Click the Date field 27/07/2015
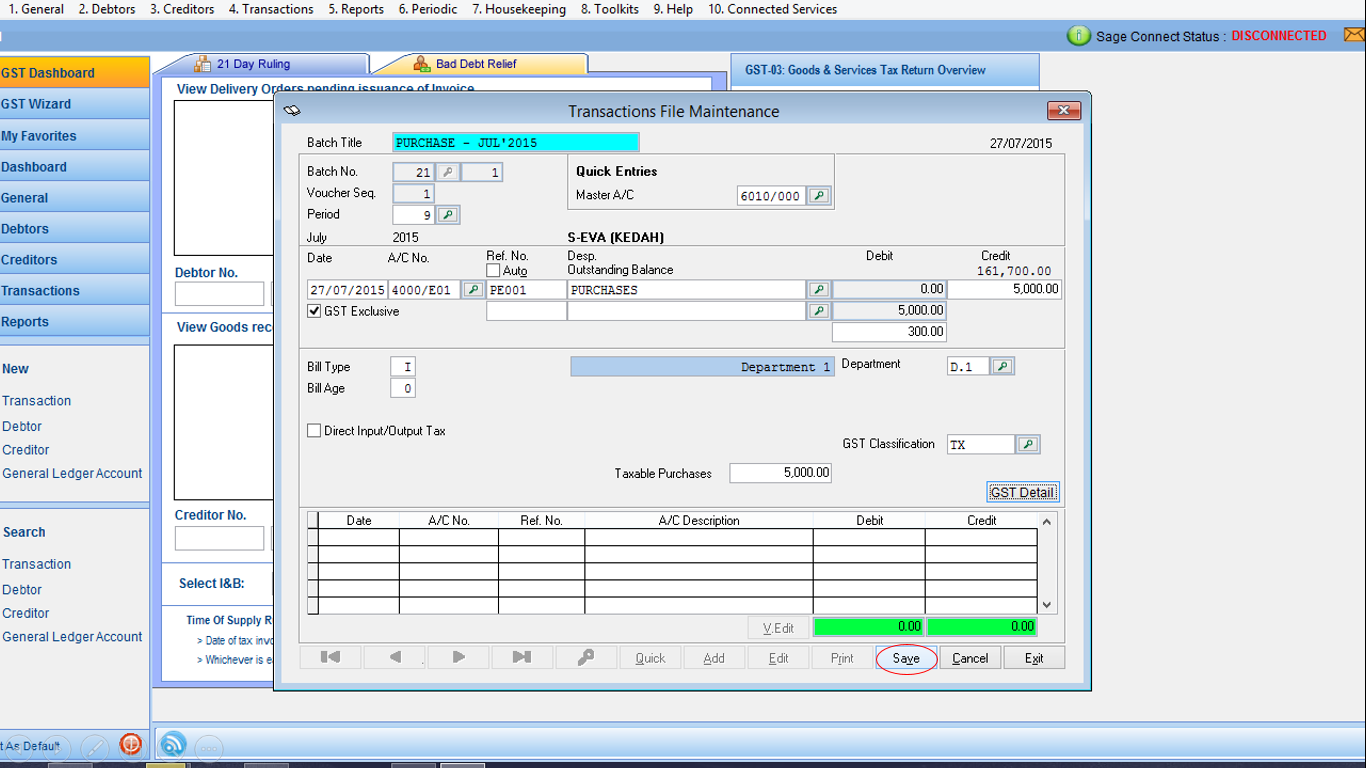The image size is (1366, 768). 347,290
